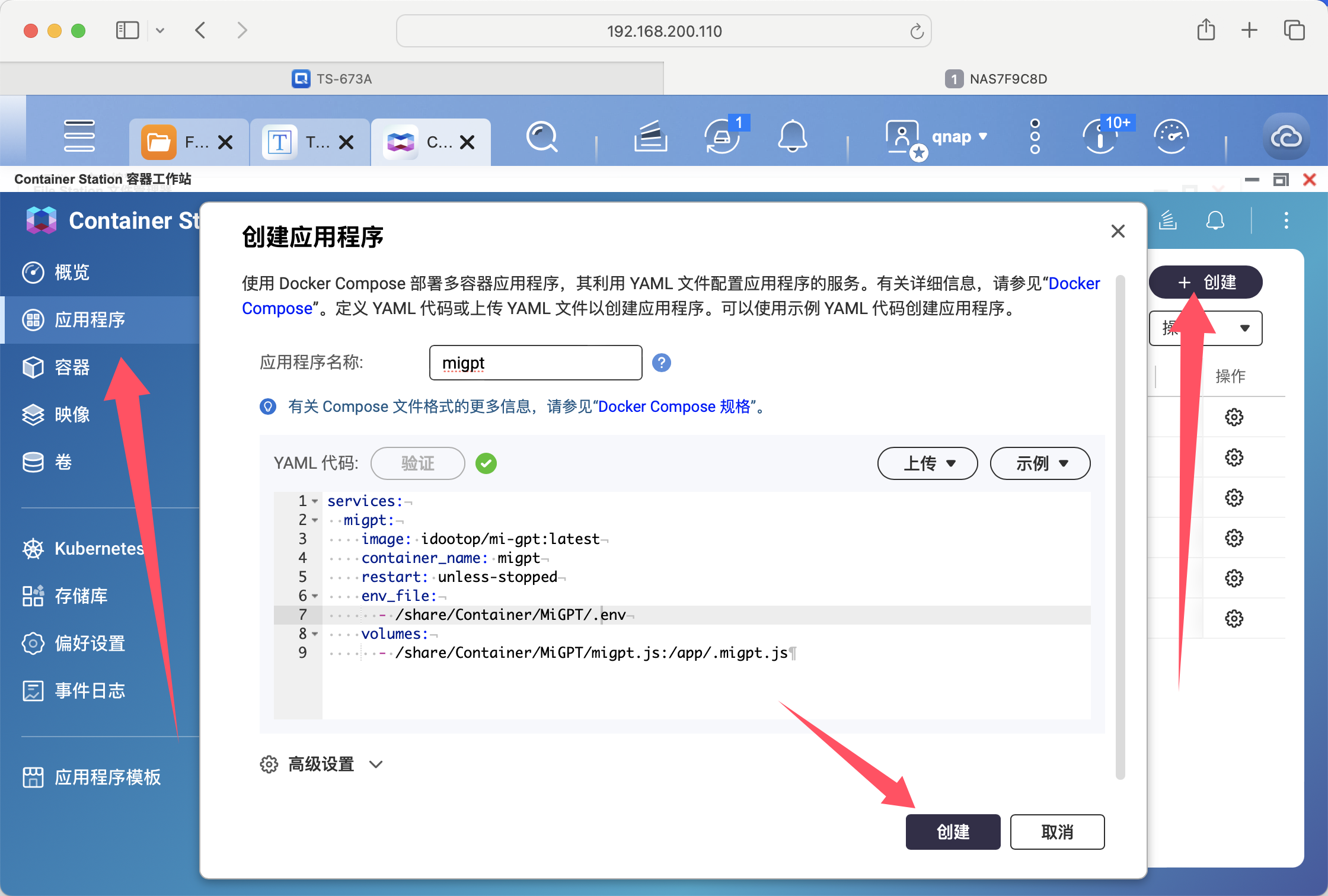Collapse the services fold arrow on line 1
The height and width of the screenshot is (896, 1328).
315,501
